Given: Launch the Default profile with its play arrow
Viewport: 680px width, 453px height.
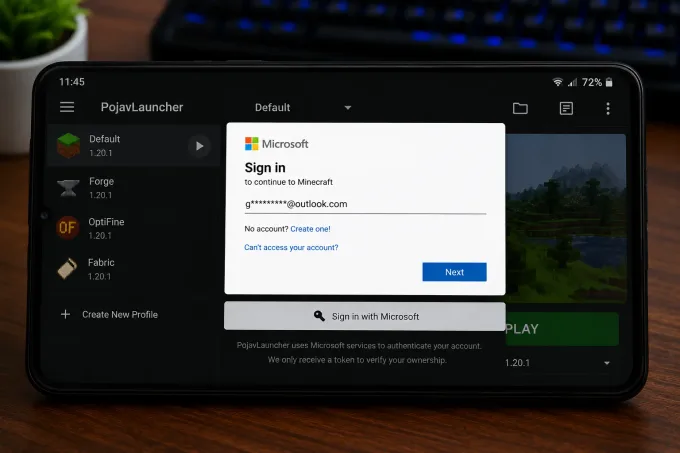Looking at the screenshot, I should [199, 146].
